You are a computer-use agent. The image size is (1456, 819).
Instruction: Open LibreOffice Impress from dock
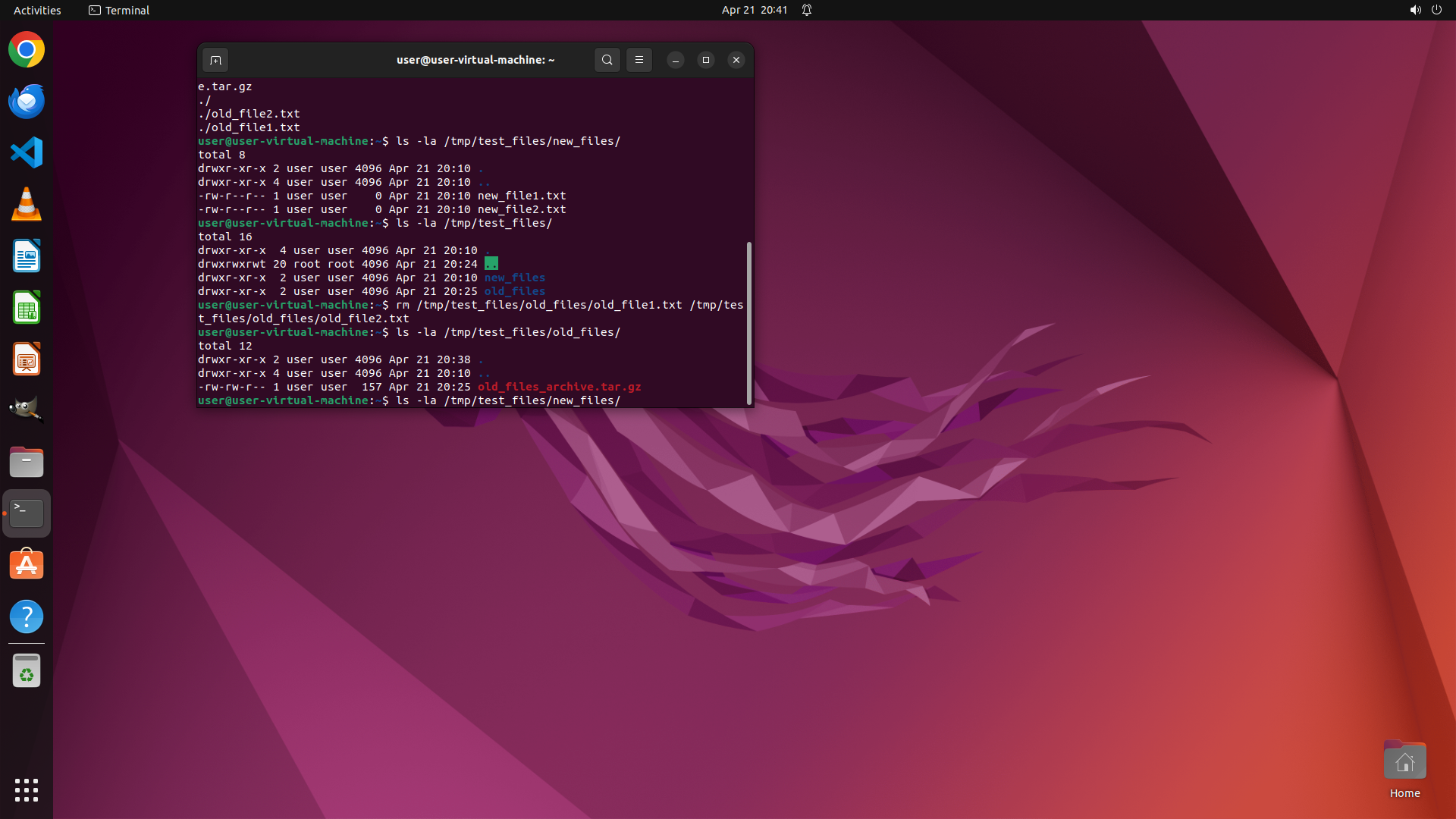(x=27, y=359)
